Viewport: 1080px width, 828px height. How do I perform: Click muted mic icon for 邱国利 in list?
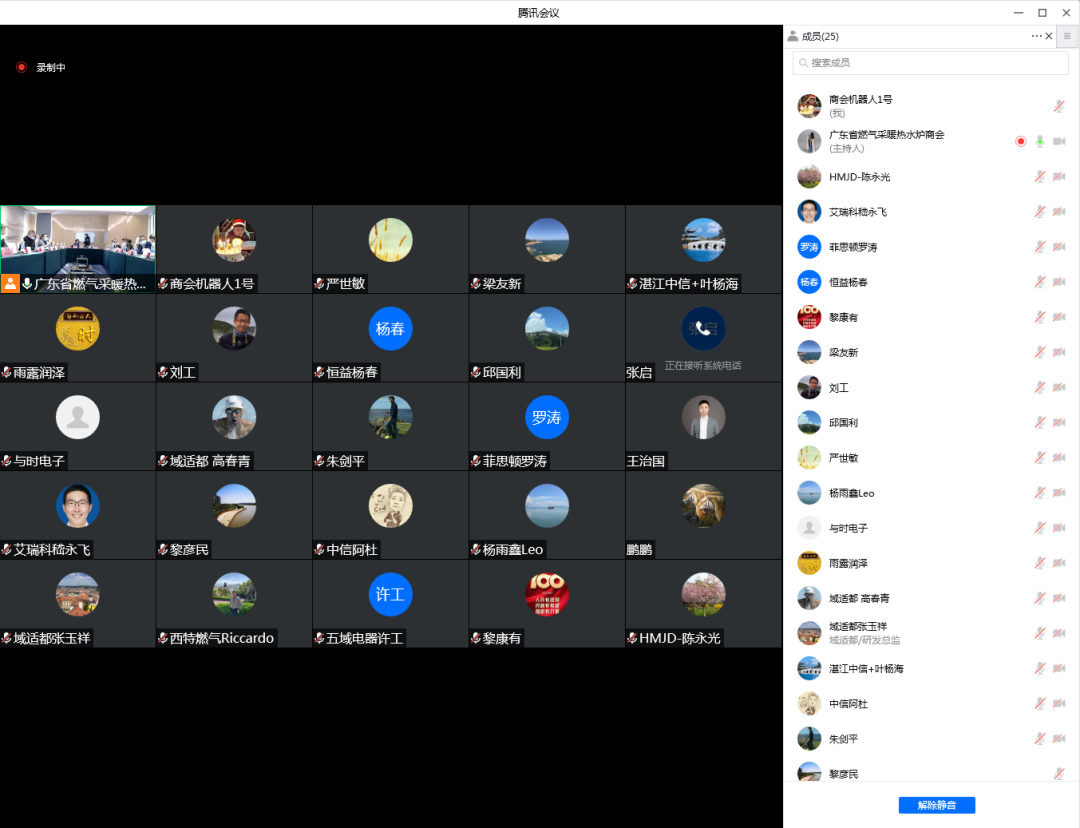1040,422
